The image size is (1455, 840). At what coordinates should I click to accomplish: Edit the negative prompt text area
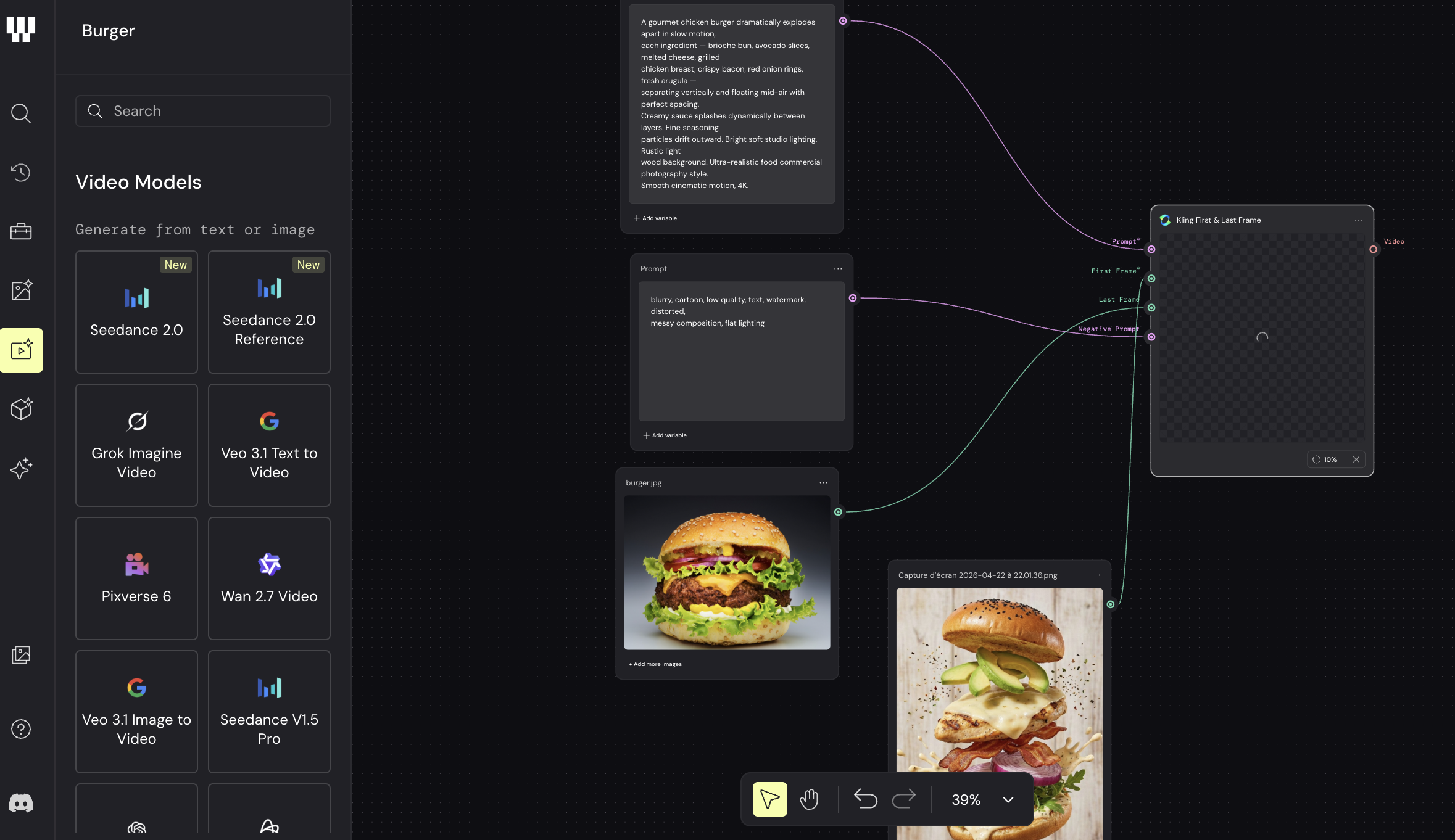(742, 352)
